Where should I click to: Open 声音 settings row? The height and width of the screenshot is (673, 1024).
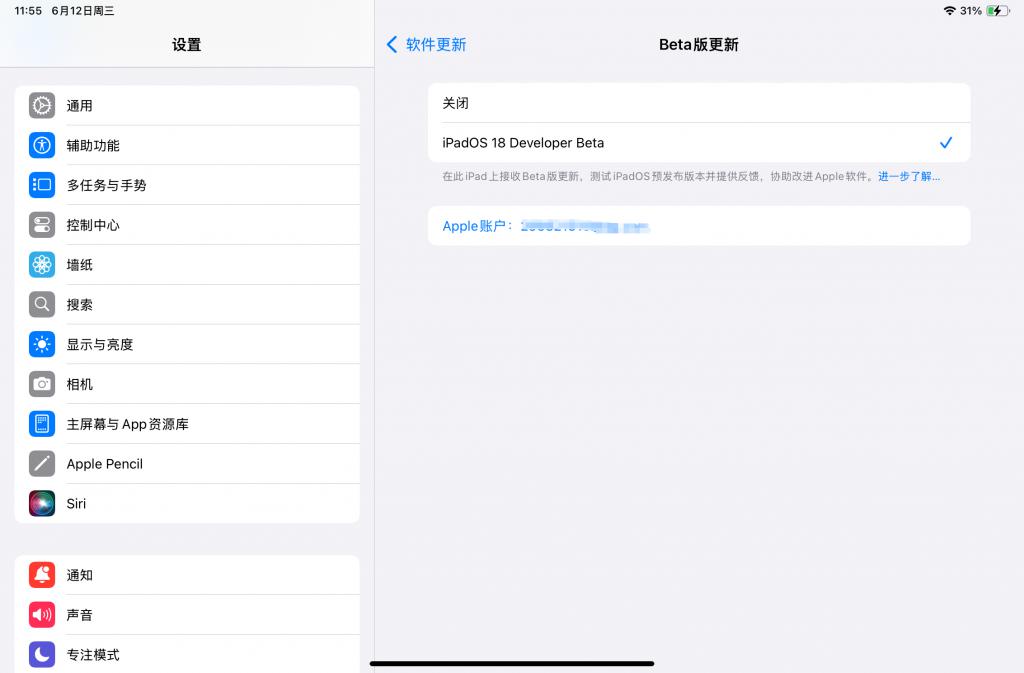(x=187, y=615)
